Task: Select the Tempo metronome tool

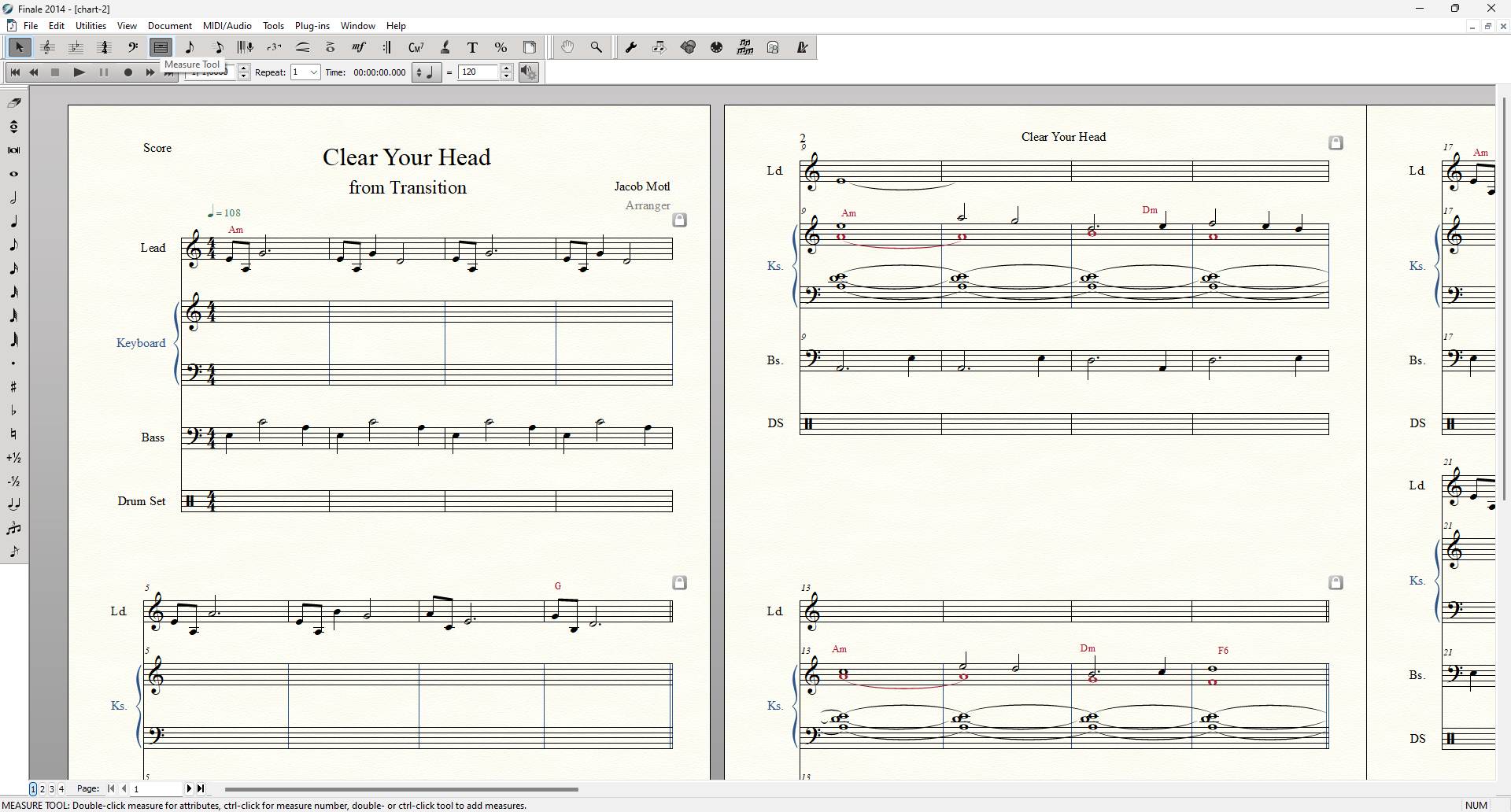Action: [x=802, y=48]
